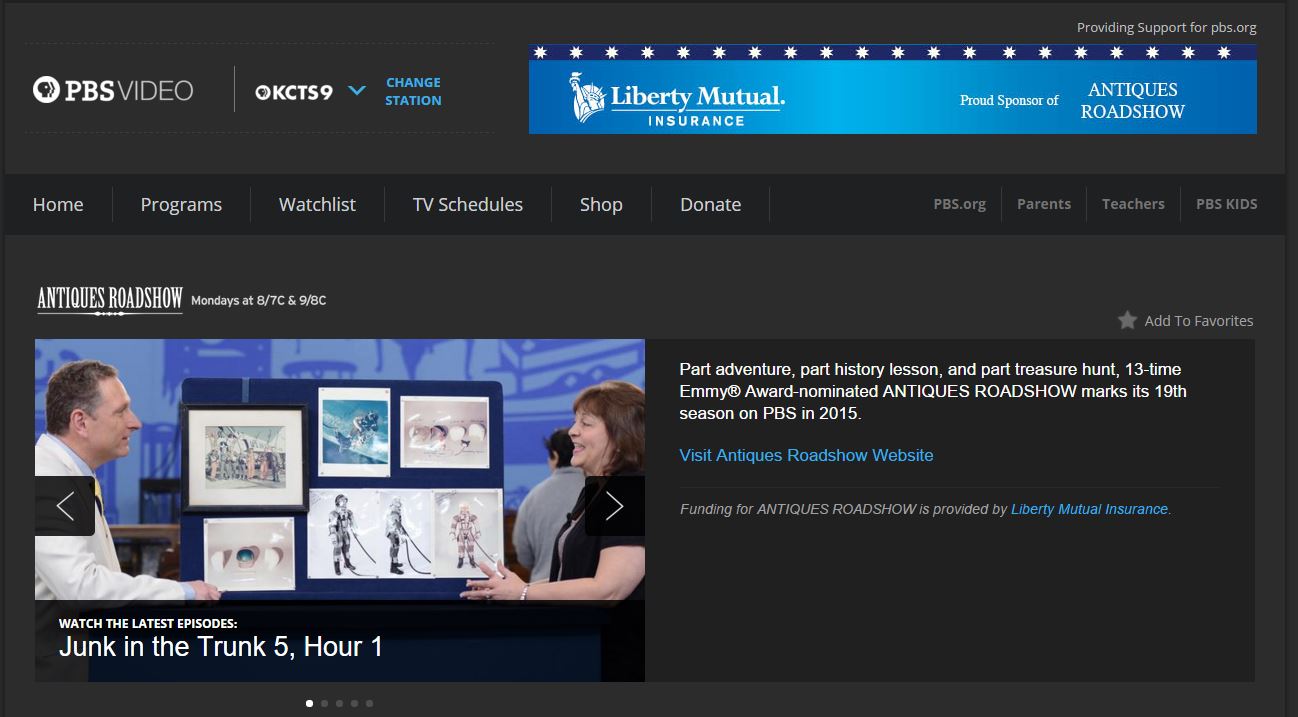Expand the station dropdown chevron
Viewport: 1298px width, 717px height.
(x=357, y=91)
